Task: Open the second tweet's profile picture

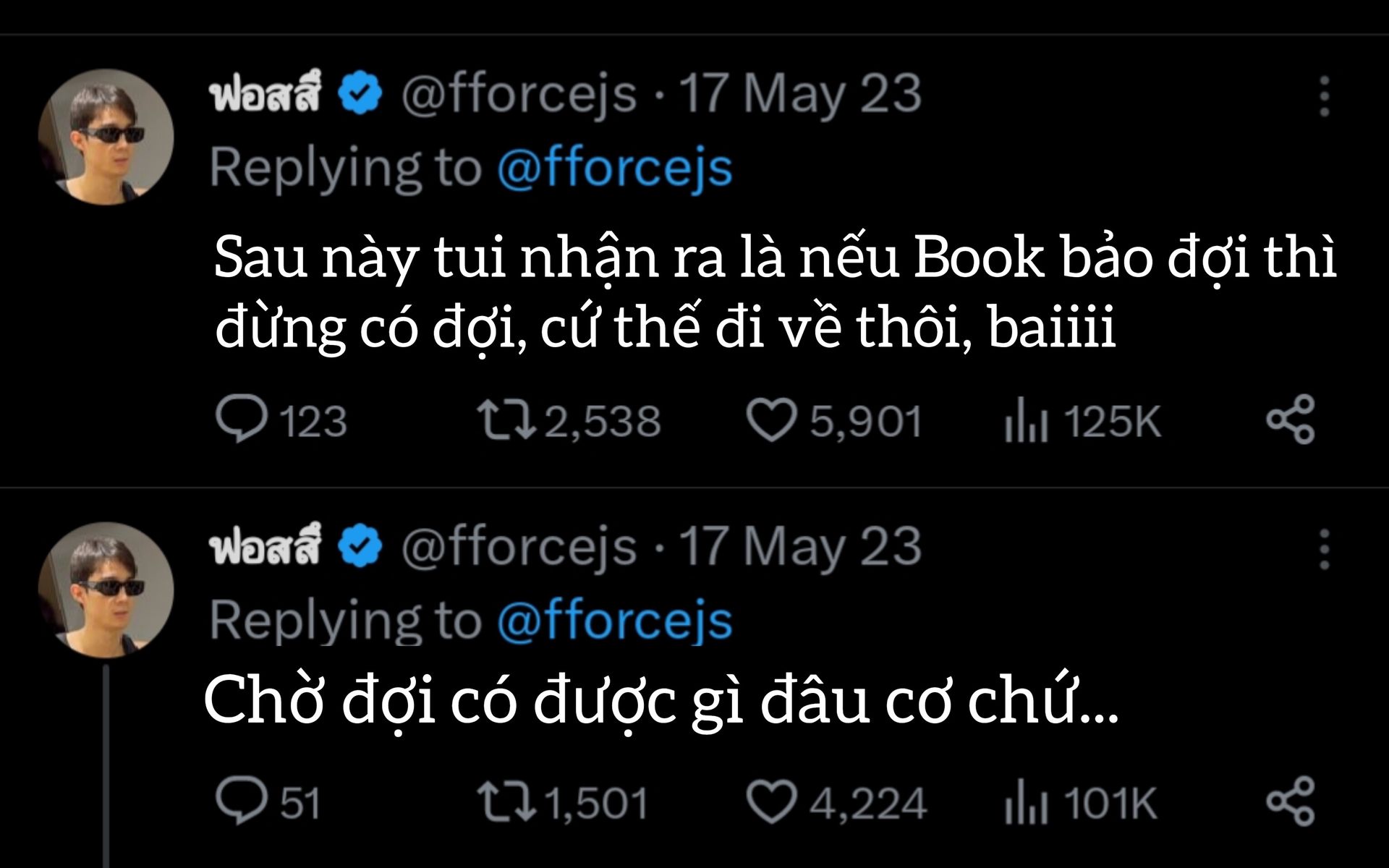Action: tap(106, 590)
